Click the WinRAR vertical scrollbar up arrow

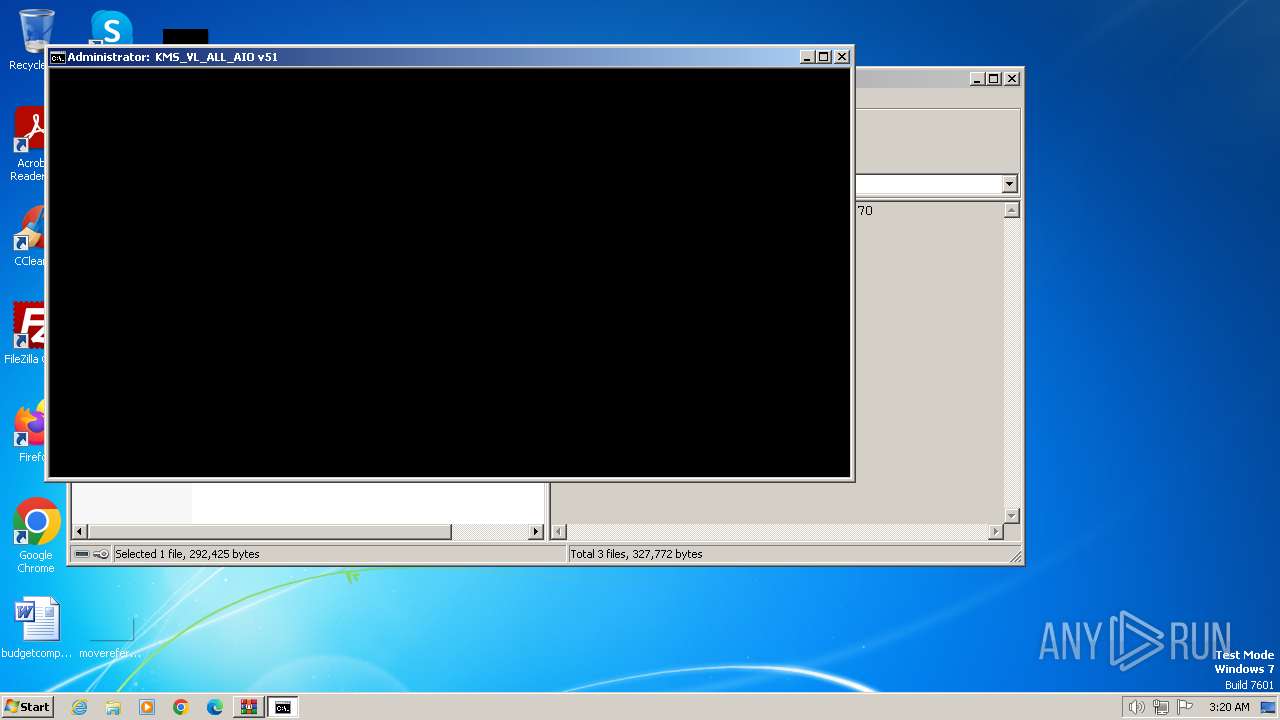1011,210
